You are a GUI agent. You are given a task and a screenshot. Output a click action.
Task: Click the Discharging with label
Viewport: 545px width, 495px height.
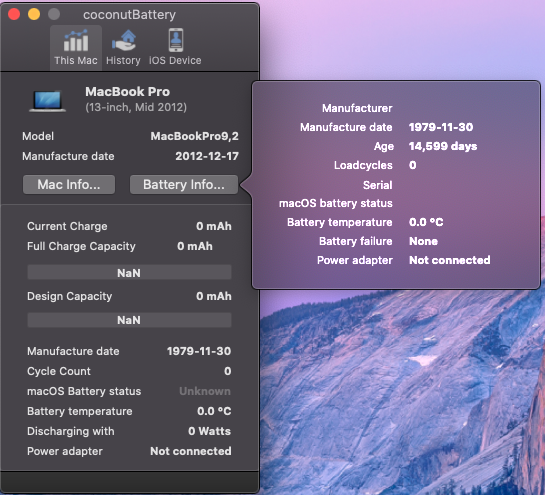tap(71, 431)
